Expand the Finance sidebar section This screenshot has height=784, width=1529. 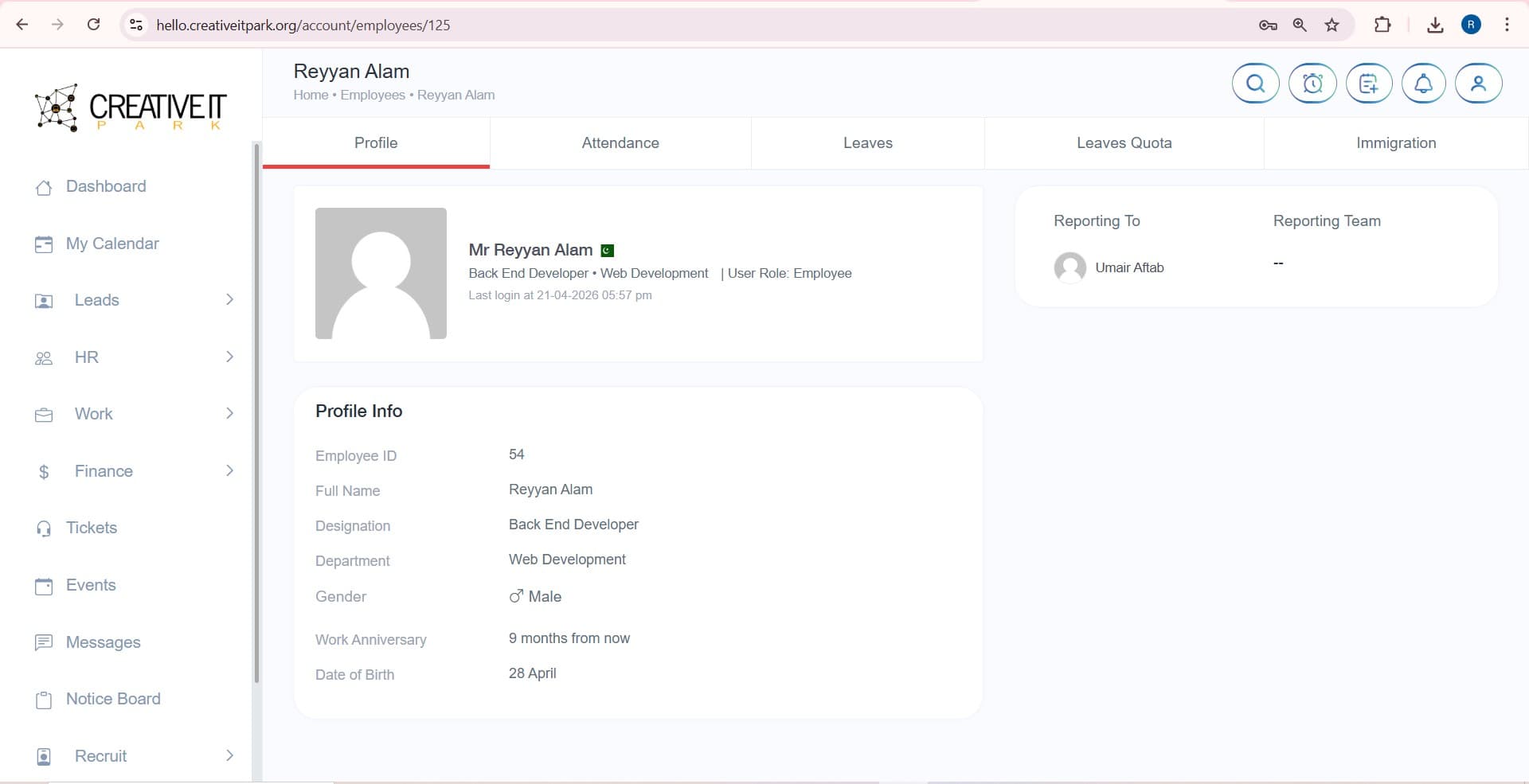[x=104, y=471]
